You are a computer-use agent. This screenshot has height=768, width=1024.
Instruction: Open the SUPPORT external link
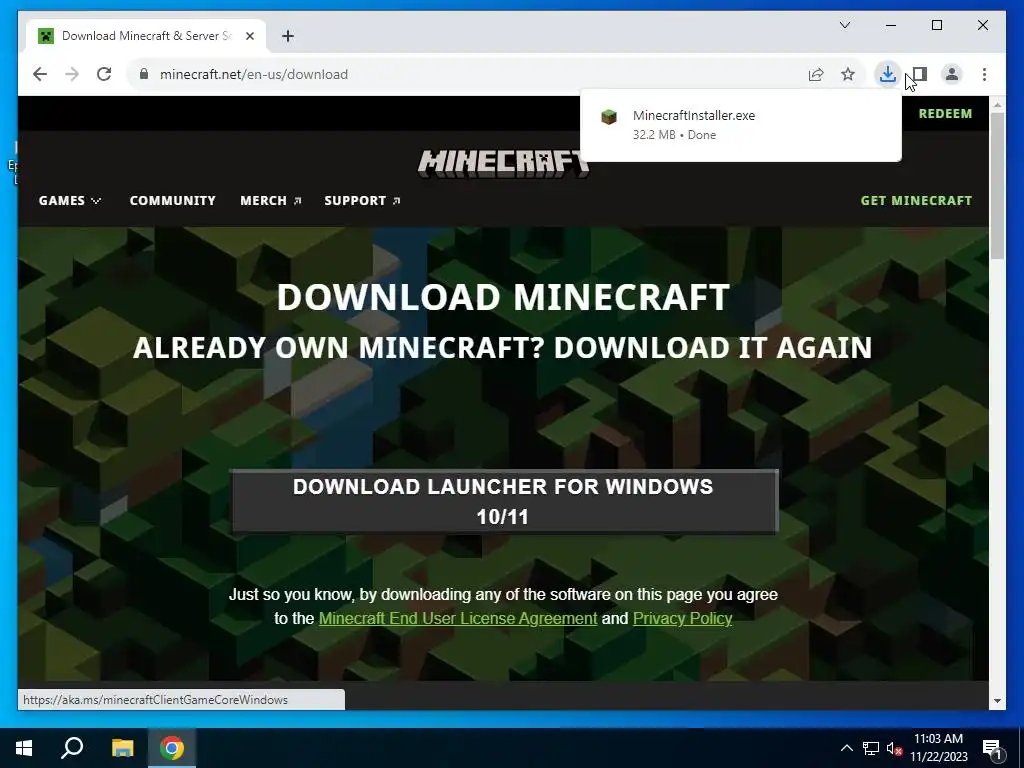(362, 200)
